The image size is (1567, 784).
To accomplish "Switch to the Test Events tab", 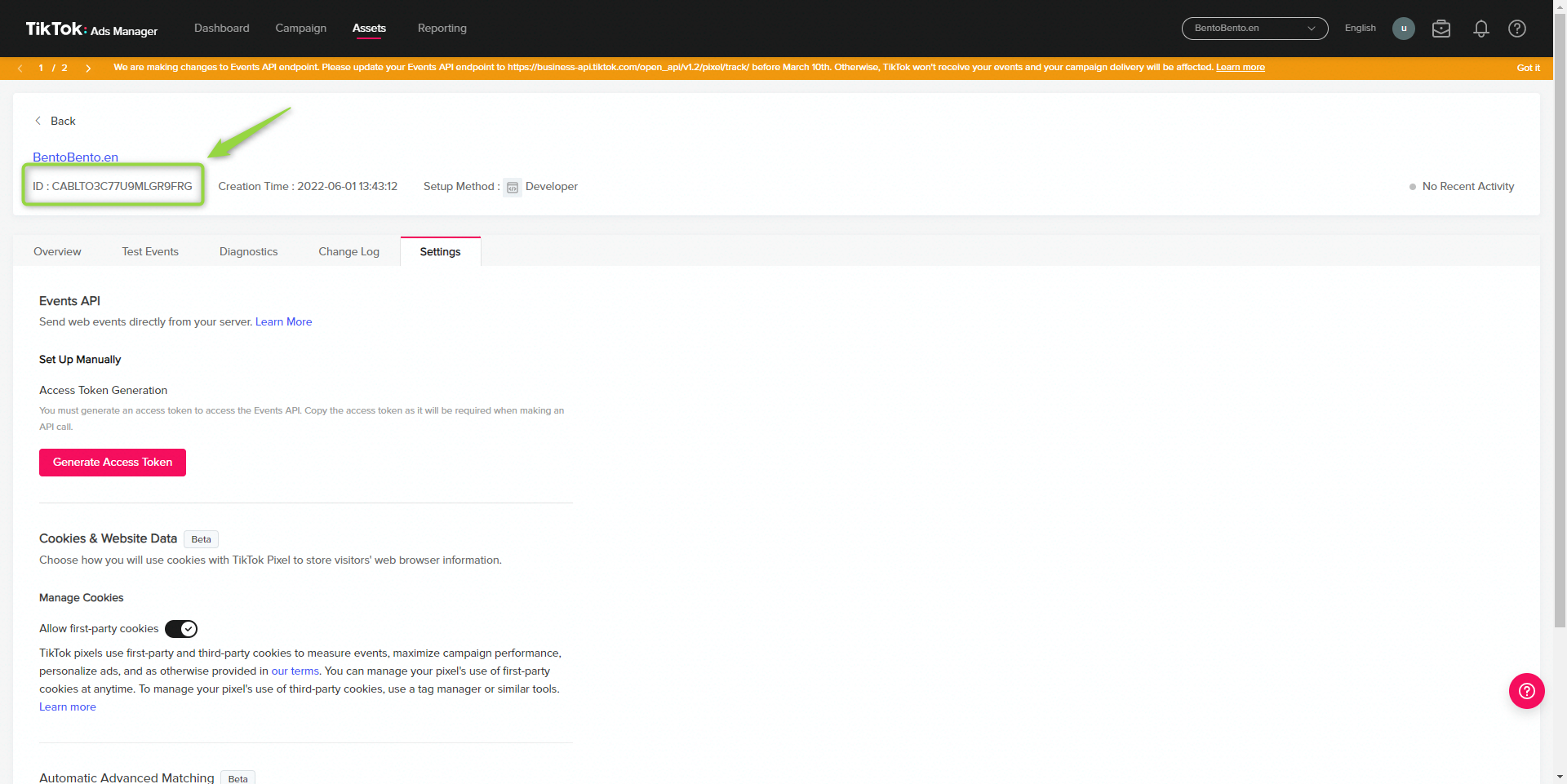I will coord(150,251).
